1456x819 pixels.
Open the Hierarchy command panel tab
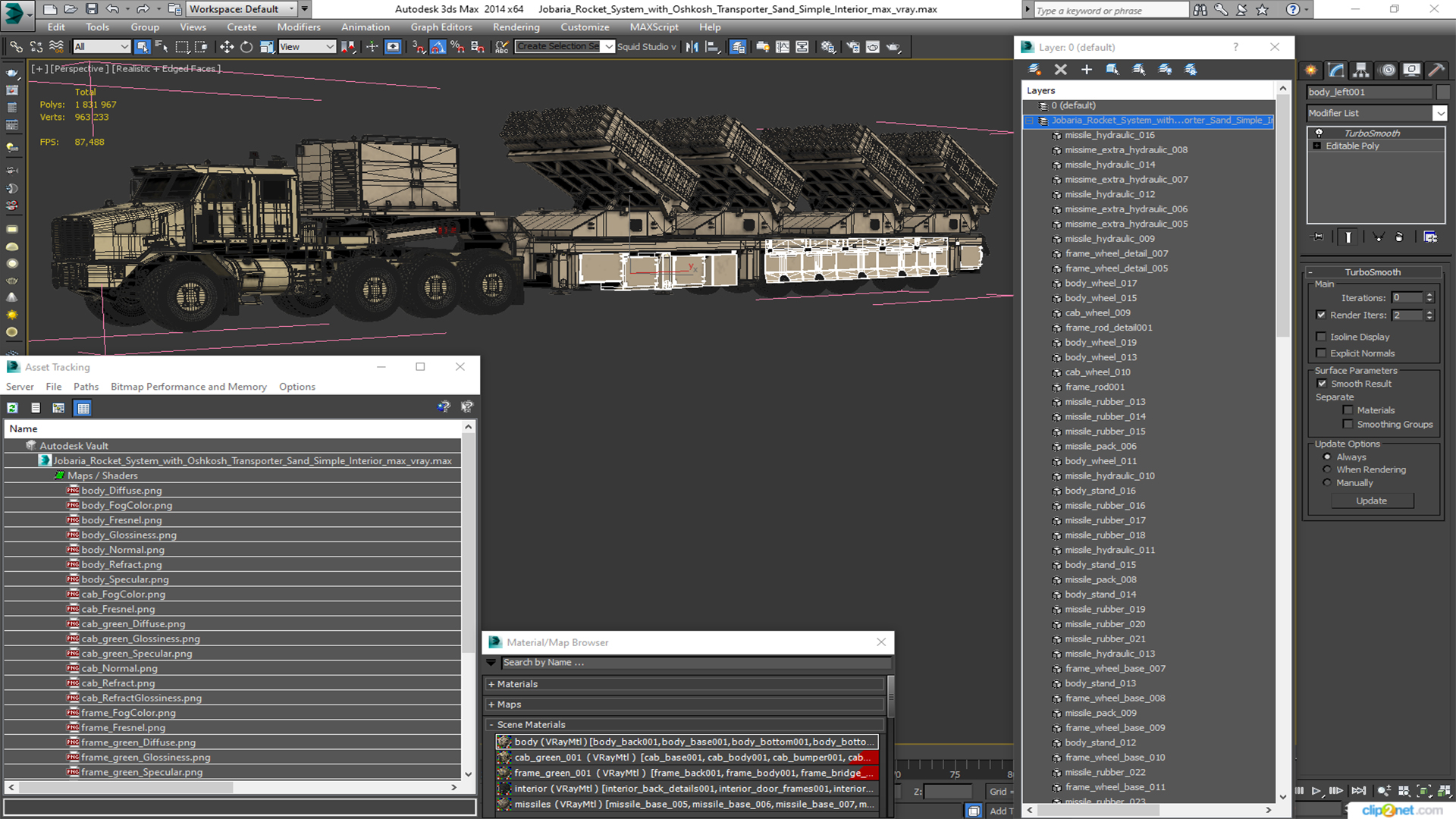pos(1361,70)
